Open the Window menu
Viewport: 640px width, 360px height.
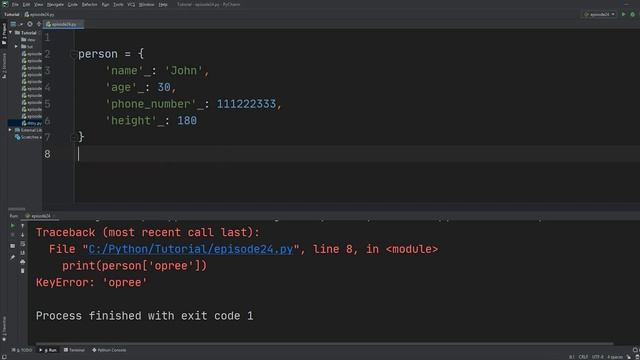click(146, 4)
